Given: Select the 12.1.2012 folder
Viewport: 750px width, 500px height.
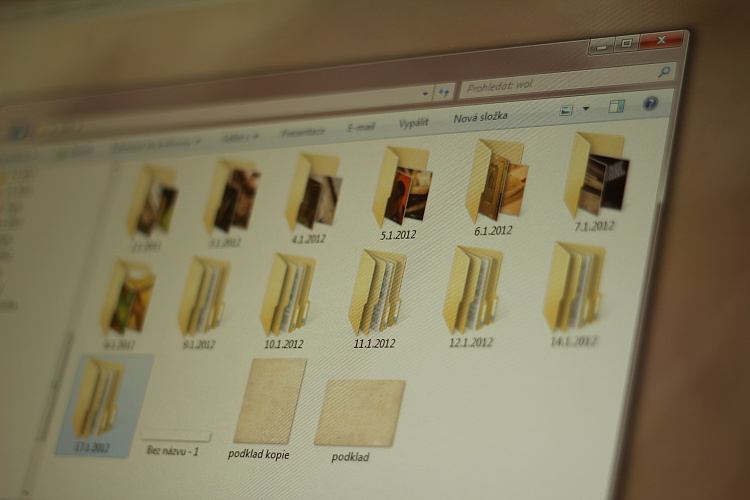Looking at the screenshot, I should click(x=472, y=296).
